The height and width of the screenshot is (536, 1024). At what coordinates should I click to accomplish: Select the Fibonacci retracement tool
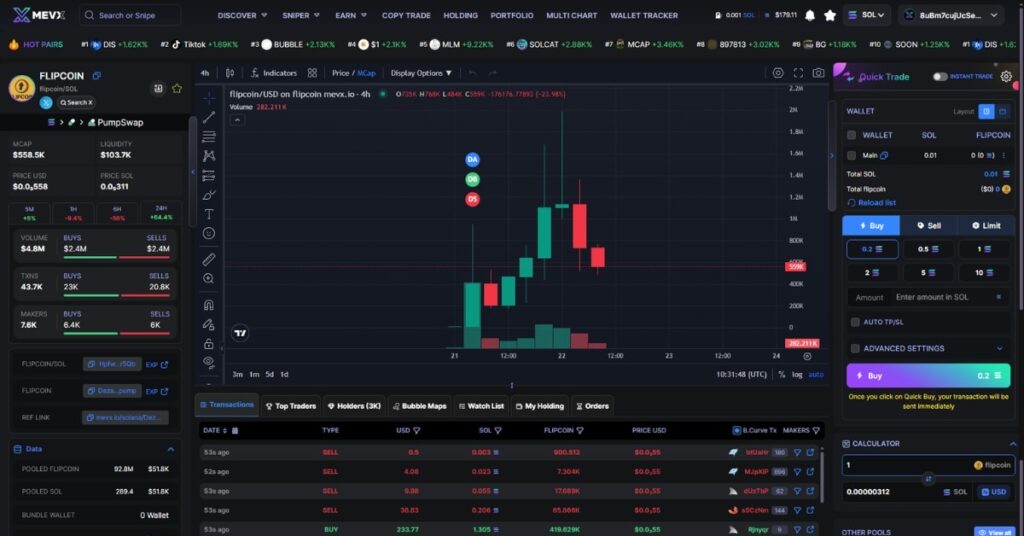(x=209, y=136)
